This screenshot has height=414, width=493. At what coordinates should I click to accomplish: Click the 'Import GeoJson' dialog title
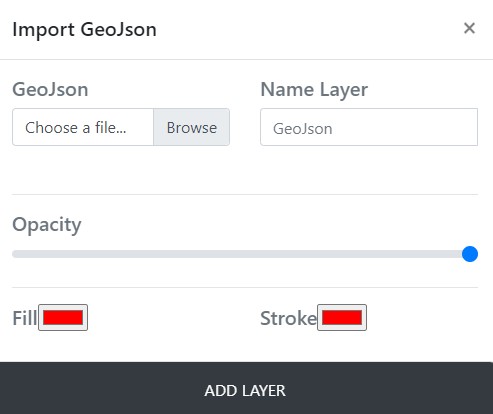point(84,29)
